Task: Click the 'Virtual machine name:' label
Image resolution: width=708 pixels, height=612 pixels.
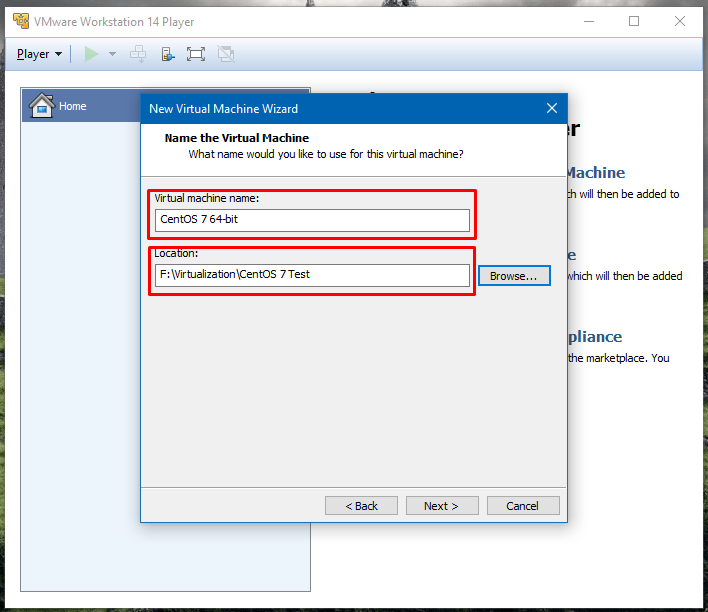Action: click(x=207, y=198)
